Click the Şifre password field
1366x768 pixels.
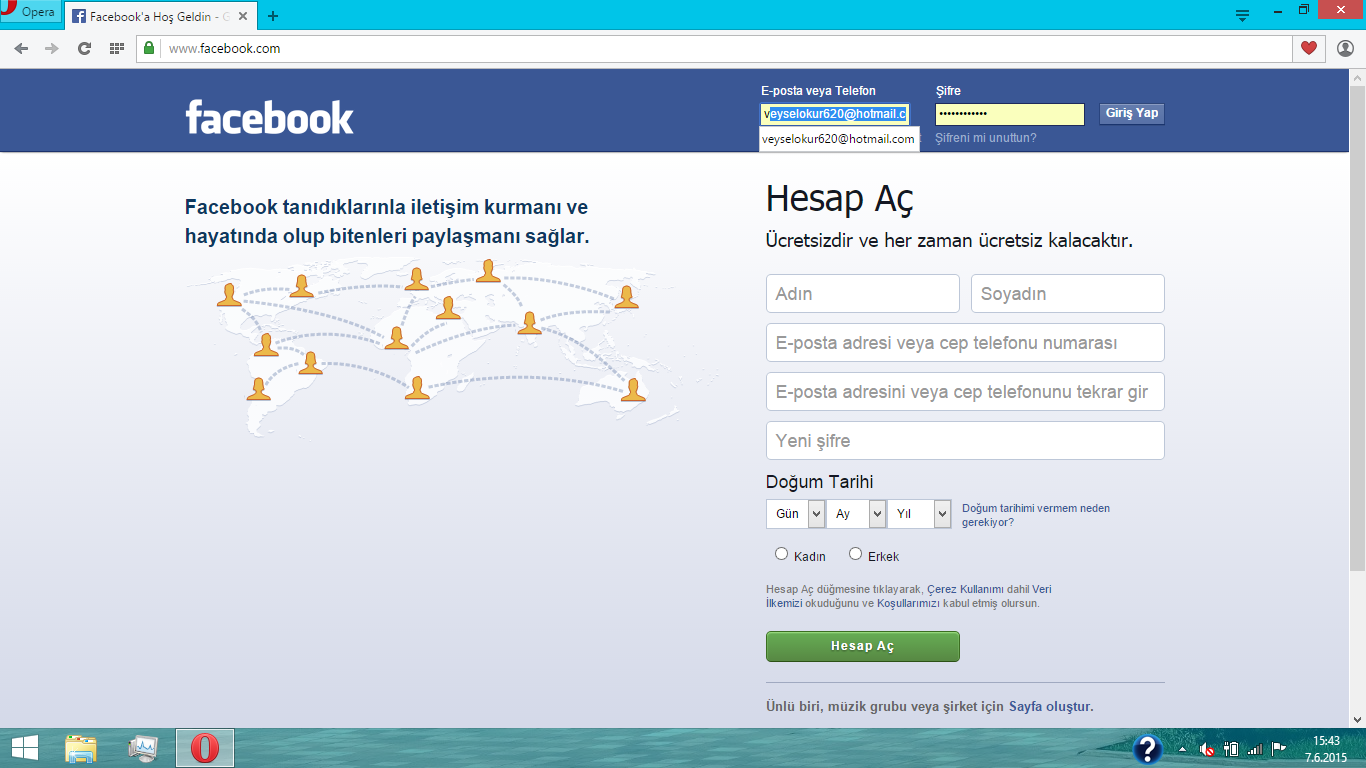(1009, 114)
